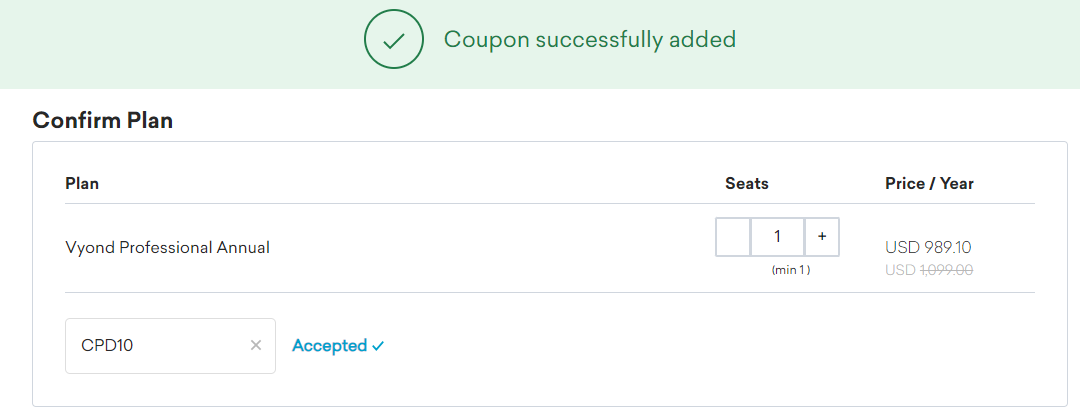Viewport: 1080px width, 416px height.
Task: Click the Coupon successfully added message
Action: [x=589, y=40]
